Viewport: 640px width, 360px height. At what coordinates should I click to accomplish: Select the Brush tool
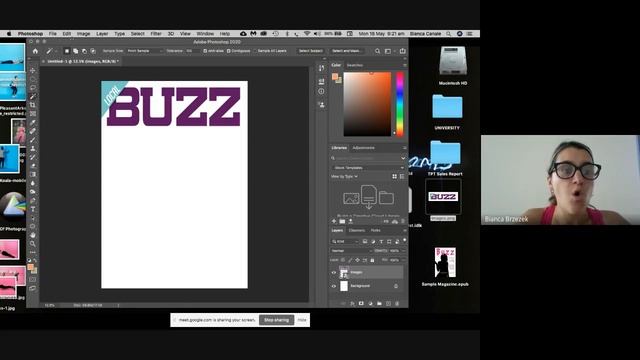pos(33,140)
